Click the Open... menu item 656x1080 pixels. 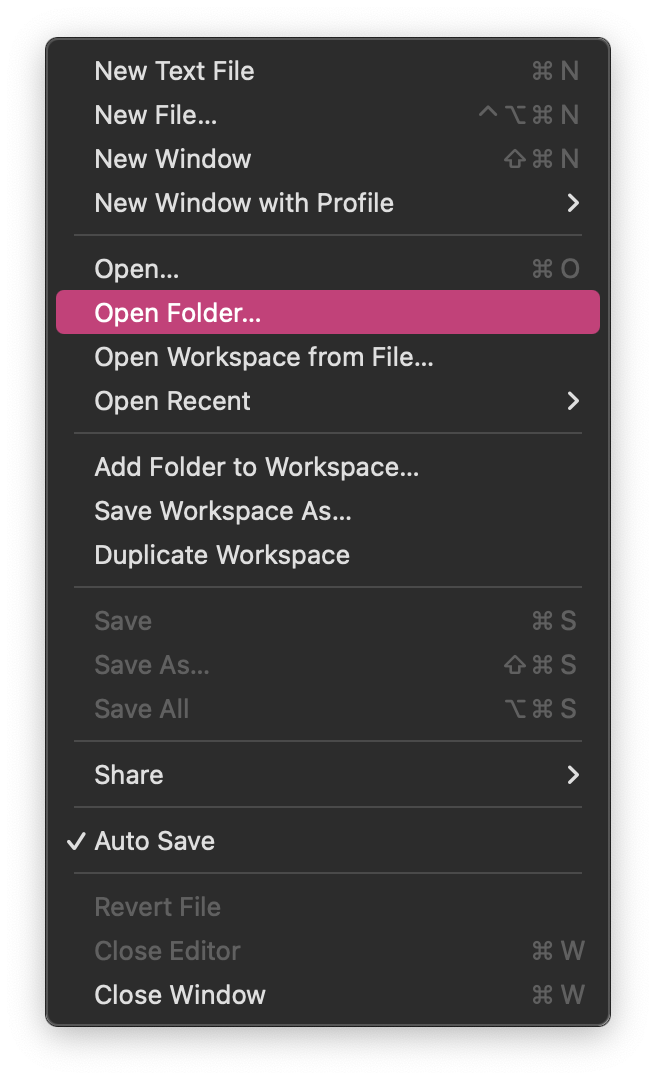(x=137, y=269)
